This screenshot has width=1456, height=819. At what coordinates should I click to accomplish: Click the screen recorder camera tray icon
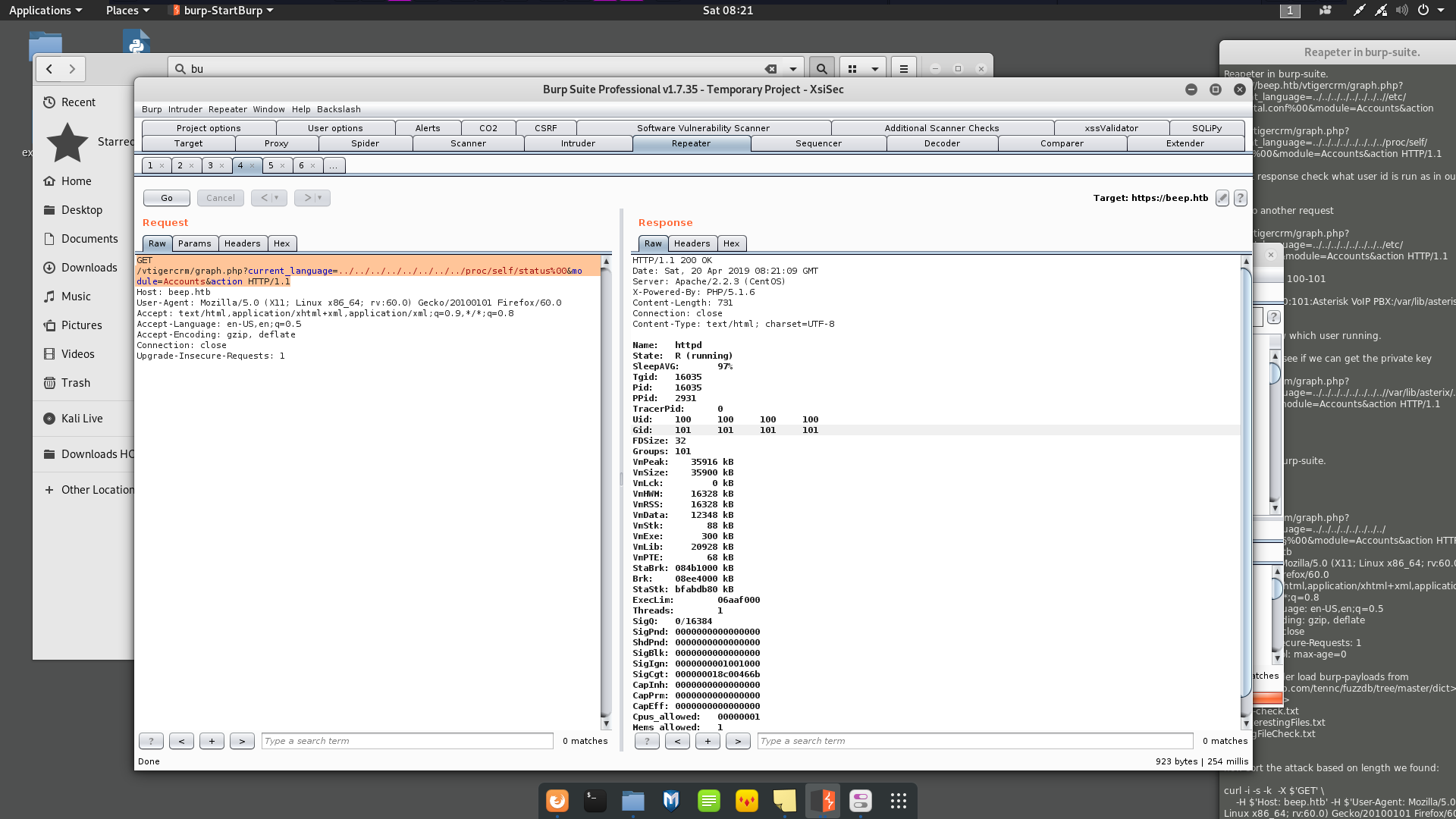(x=1326, y=10)
